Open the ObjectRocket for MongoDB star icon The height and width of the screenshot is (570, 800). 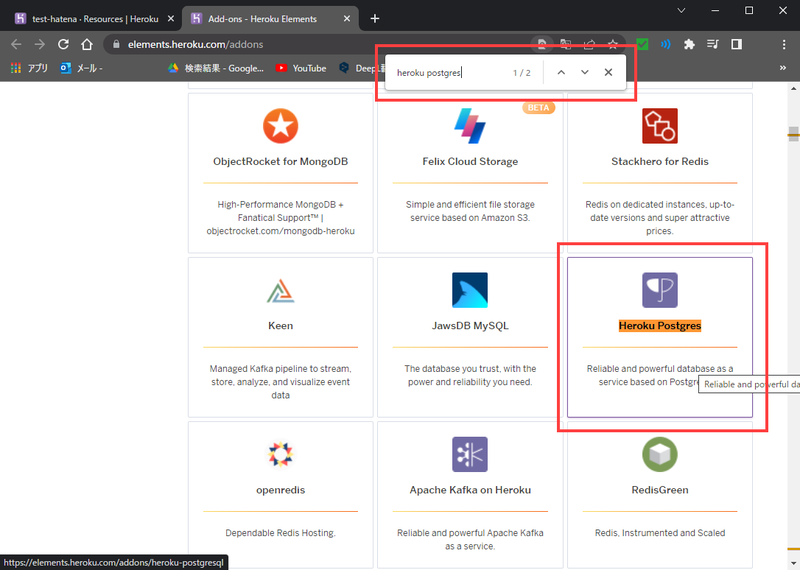(281, 126)
